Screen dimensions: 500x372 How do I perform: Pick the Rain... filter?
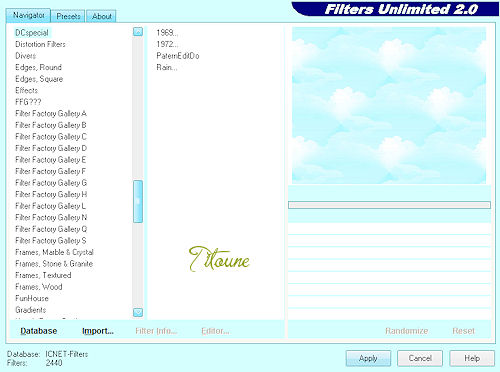167,67
